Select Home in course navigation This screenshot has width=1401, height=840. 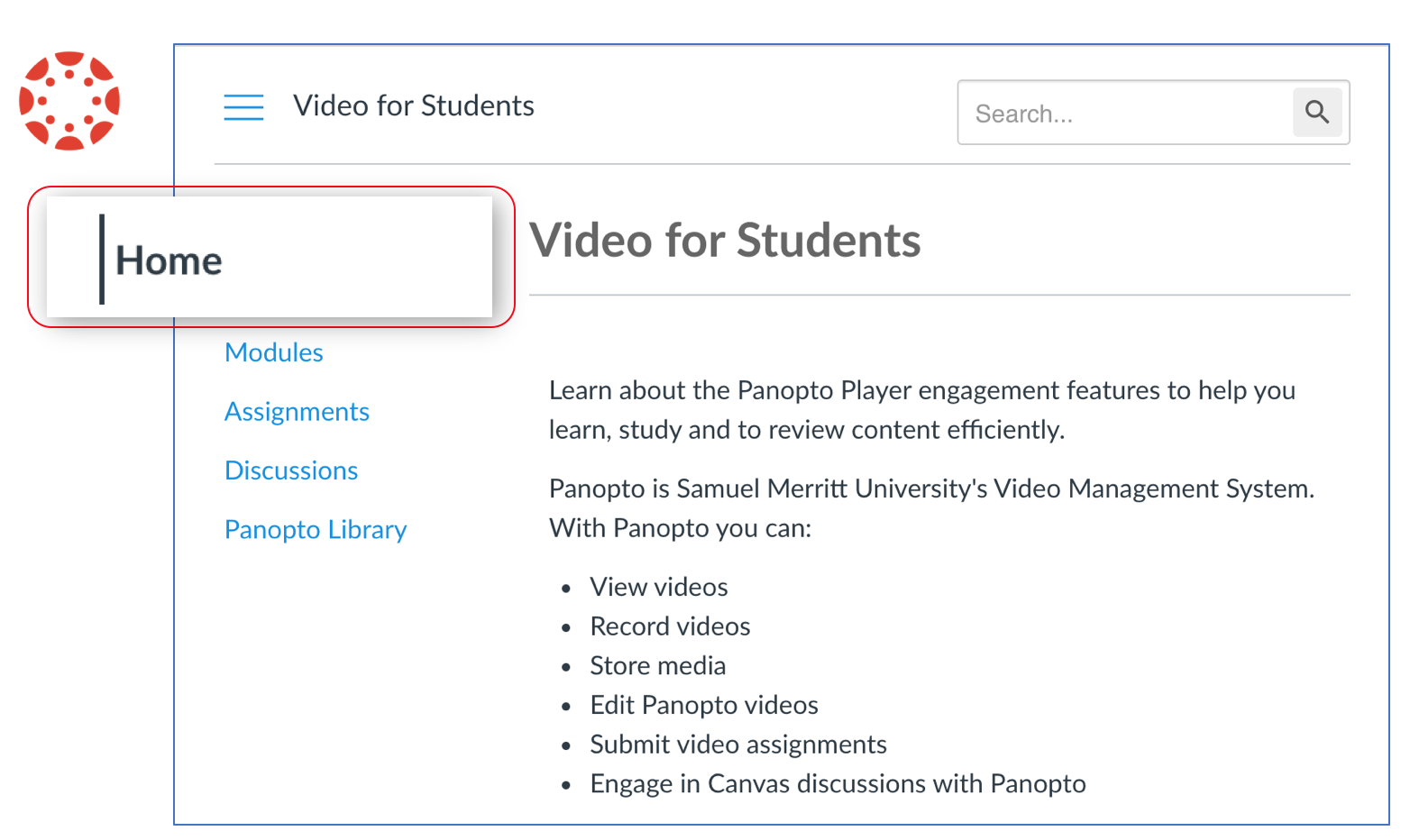click(169, 260)
